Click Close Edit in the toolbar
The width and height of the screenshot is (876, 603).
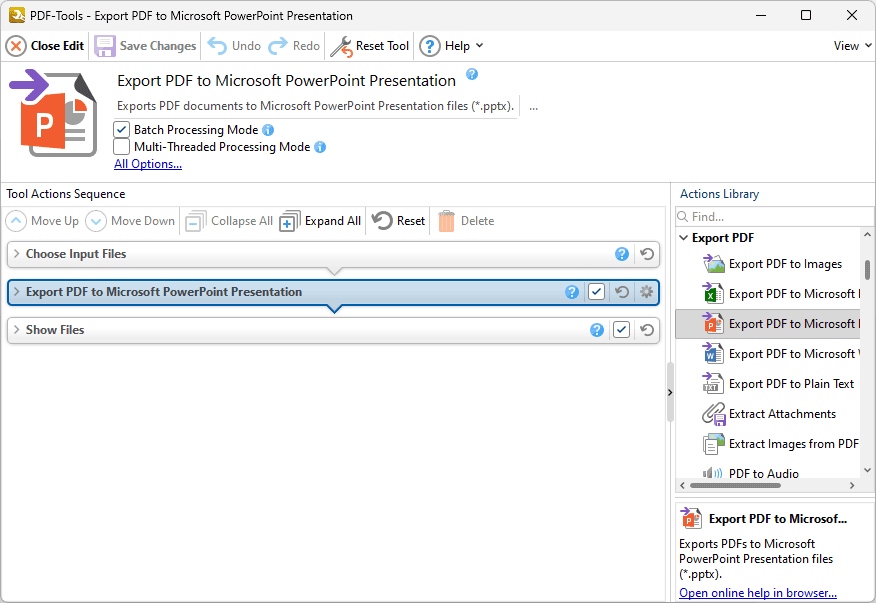point(45,46)
